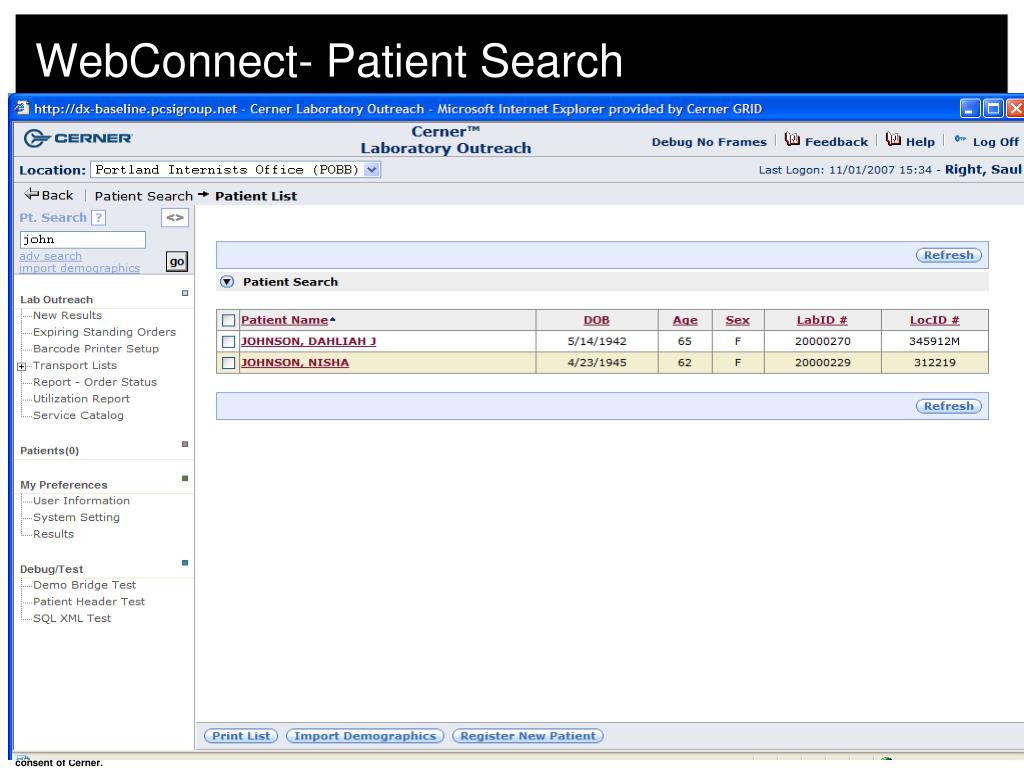Collapse the side panel with the <> button
Viewport: 1024px width, 768px height.
click(174, 217)
